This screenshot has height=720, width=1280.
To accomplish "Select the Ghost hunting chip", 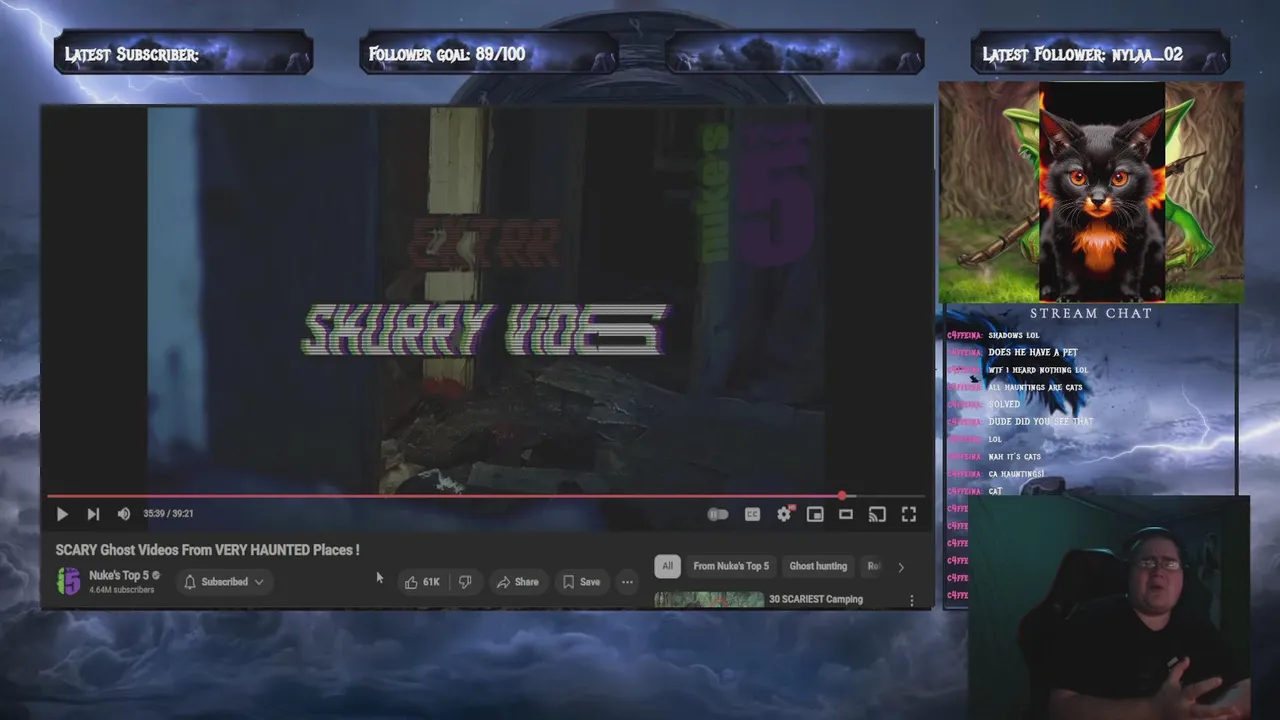I will (818, 566).
